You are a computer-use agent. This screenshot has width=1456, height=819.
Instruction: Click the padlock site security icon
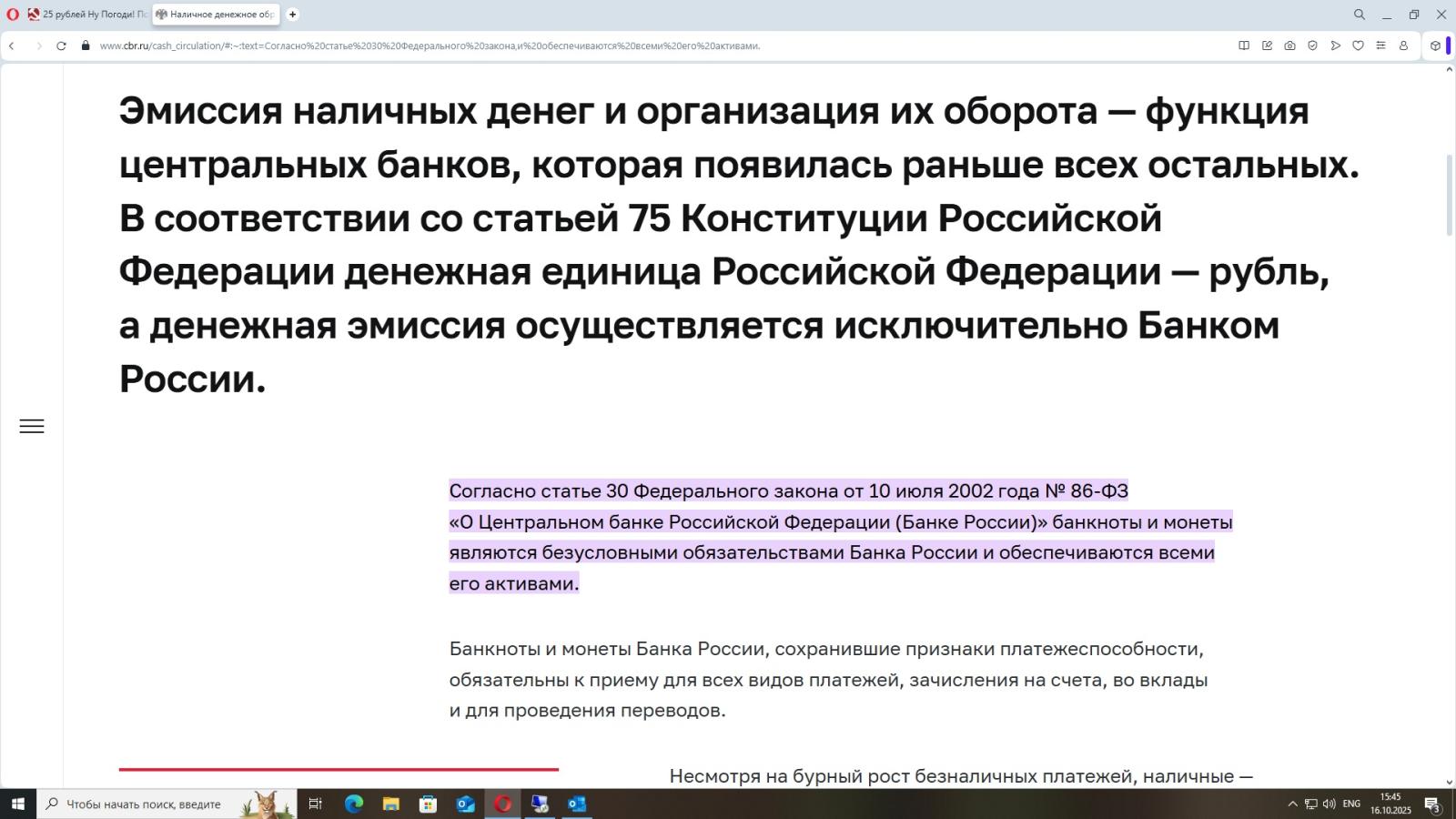[x=86, y=45]
